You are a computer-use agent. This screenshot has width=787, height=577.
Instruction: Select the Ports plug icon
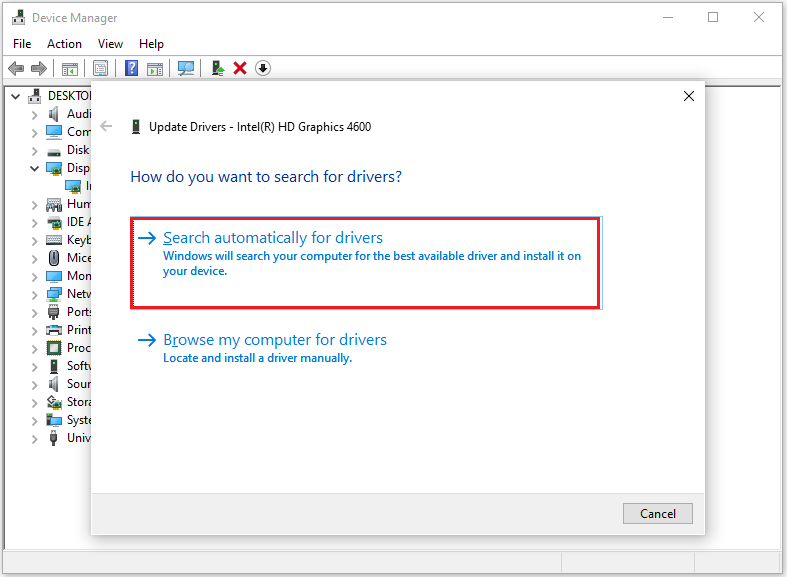click(54, 312)
